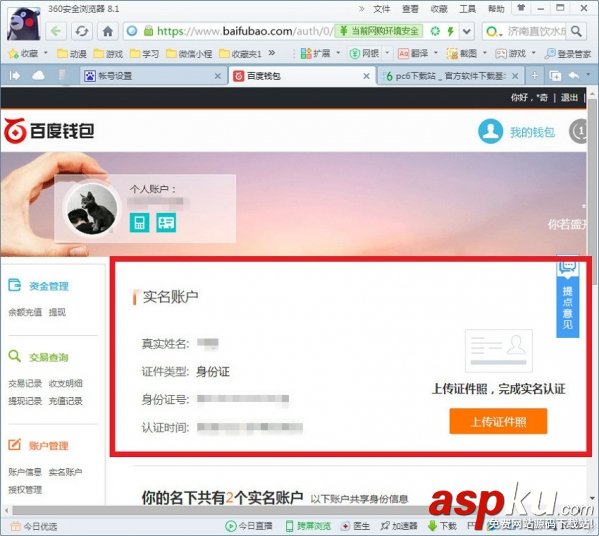The image size is (599, 536).
Task: Toggle the sidebar panel icon left of tabs
Action: tap(15, 76)
